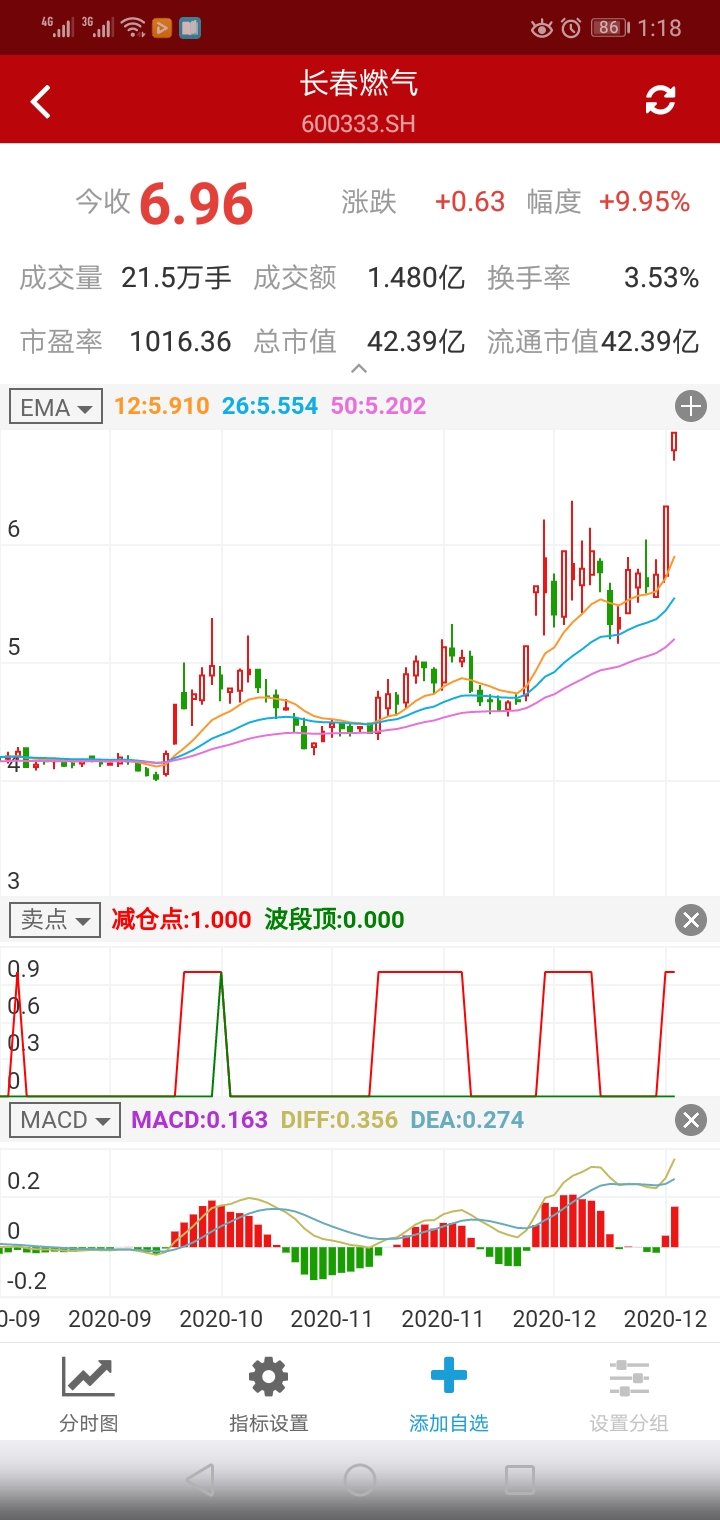720x1520 pixels.
Task: Open 设置分组 group settings
Action: point(629,1394)
